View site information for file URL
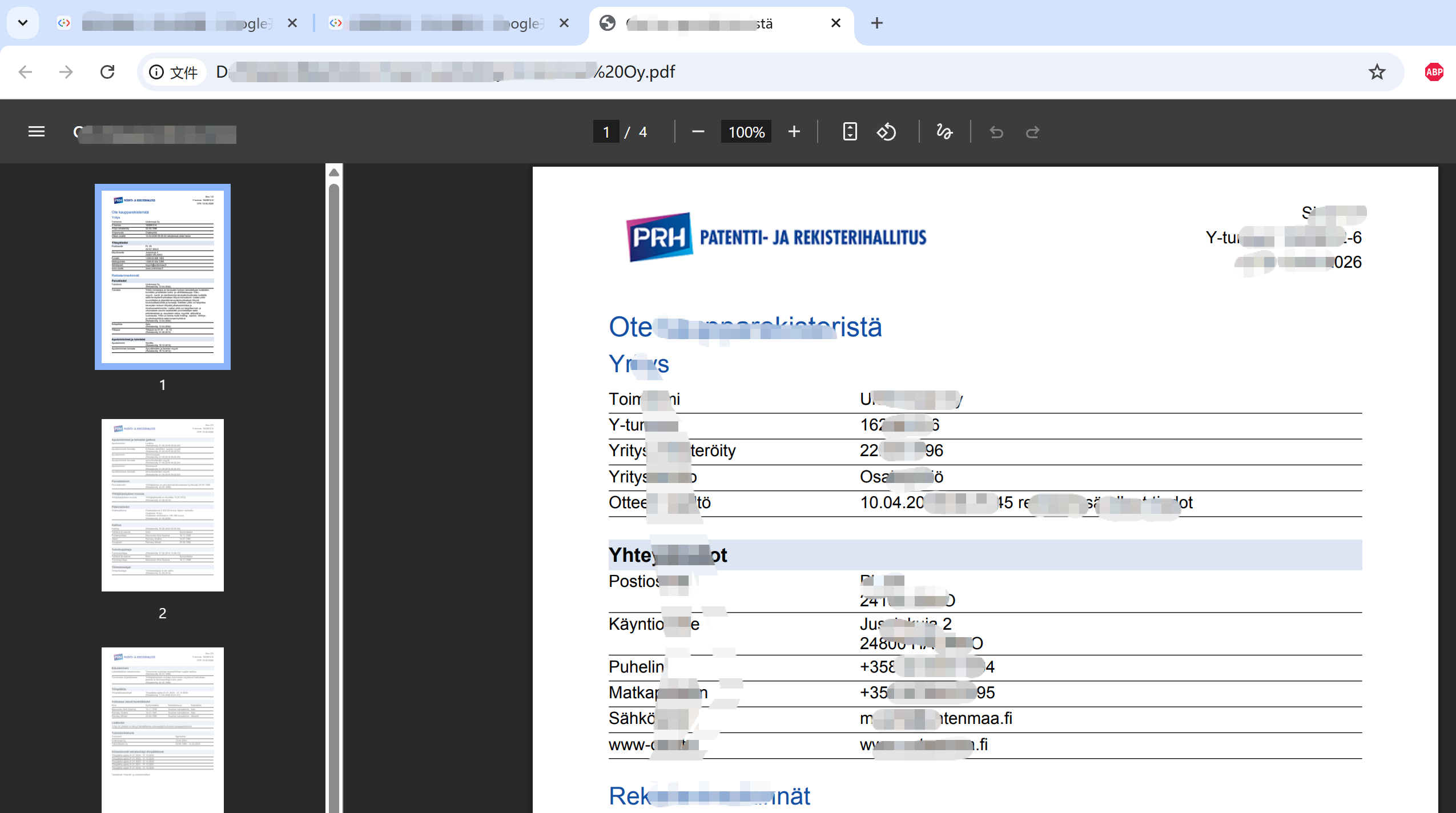Screen dimensions: 1456x813 (x=156, y=72)
